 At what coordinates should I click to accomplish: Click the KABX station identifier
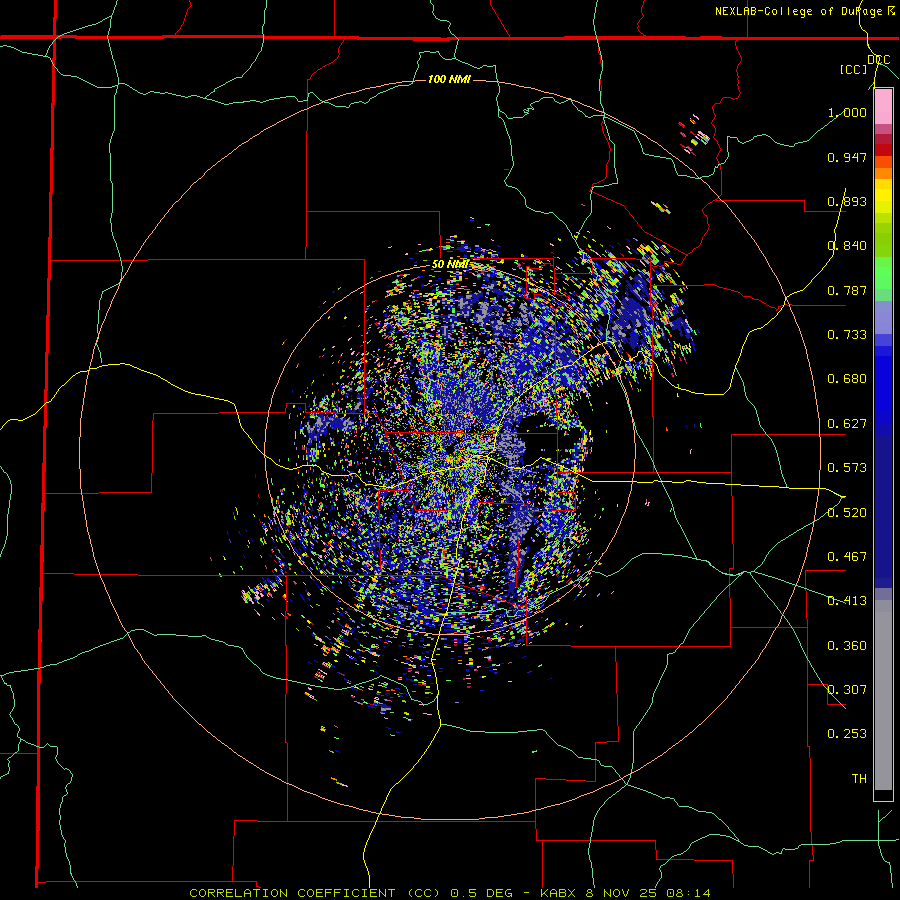click(x=560, y=893)
